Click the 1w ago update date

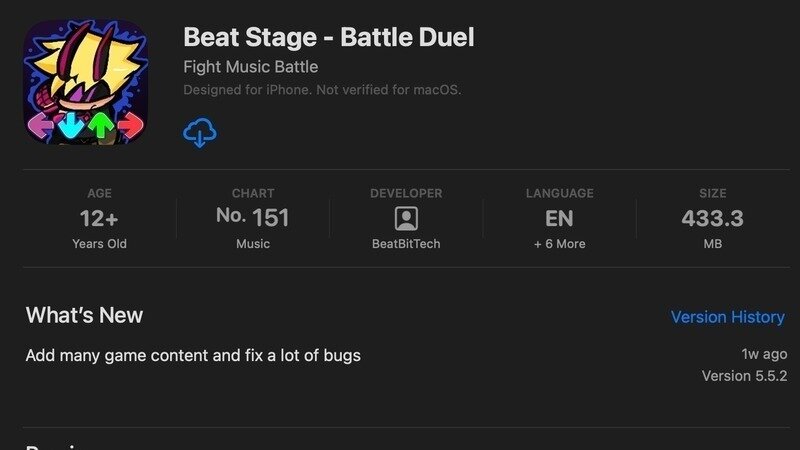(x=764, y=354)
